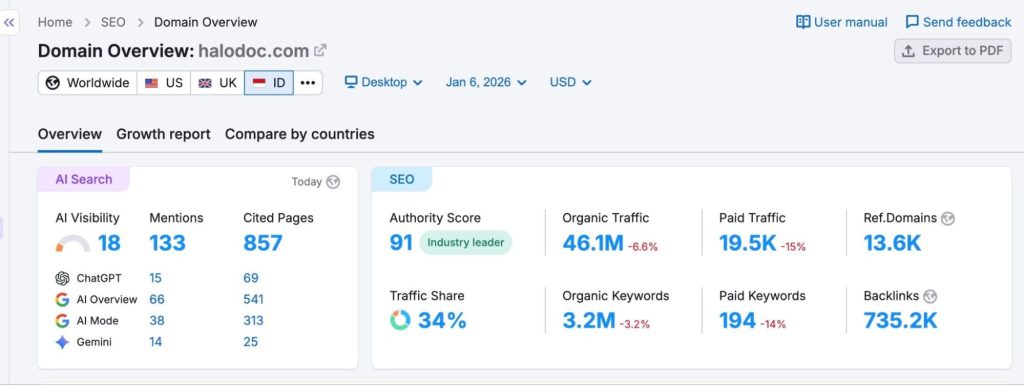The image size is (1024, 385).
Task: Open the Authority Score value 91
Action: point(401,243)
